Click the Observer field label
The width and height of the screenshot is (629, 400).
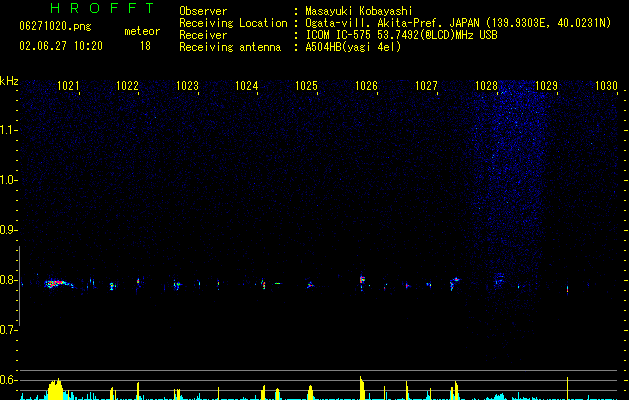coord(203,11)
